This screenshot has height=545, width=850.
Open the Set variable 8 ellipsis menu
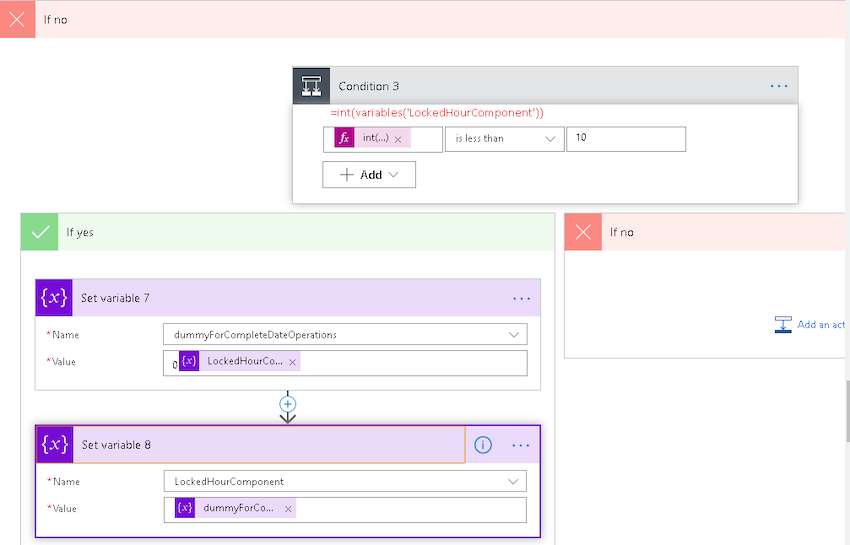tap(520, 445)
